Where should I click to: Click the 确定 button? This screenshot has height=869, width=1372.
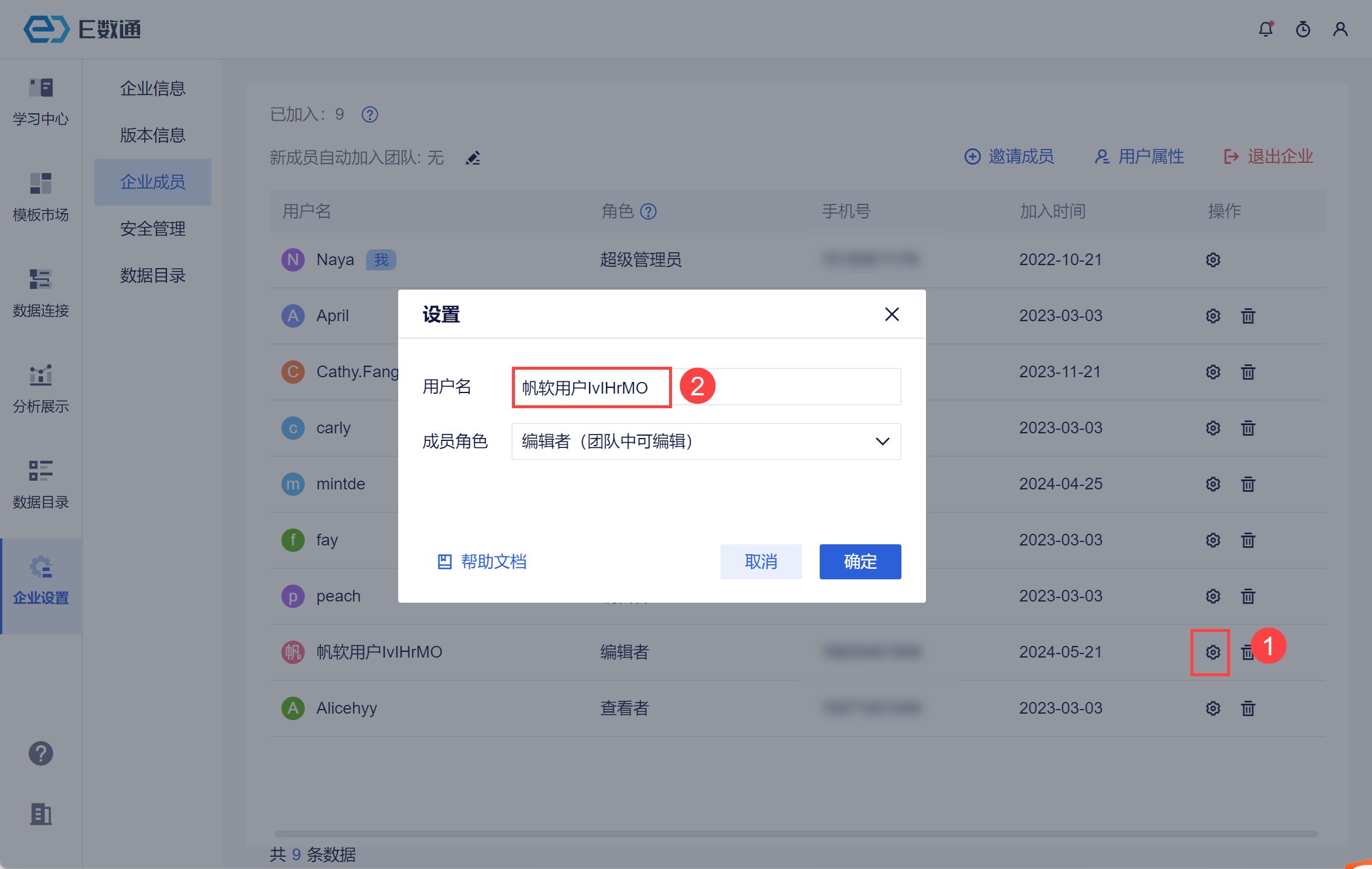click(x=859, y=561)
